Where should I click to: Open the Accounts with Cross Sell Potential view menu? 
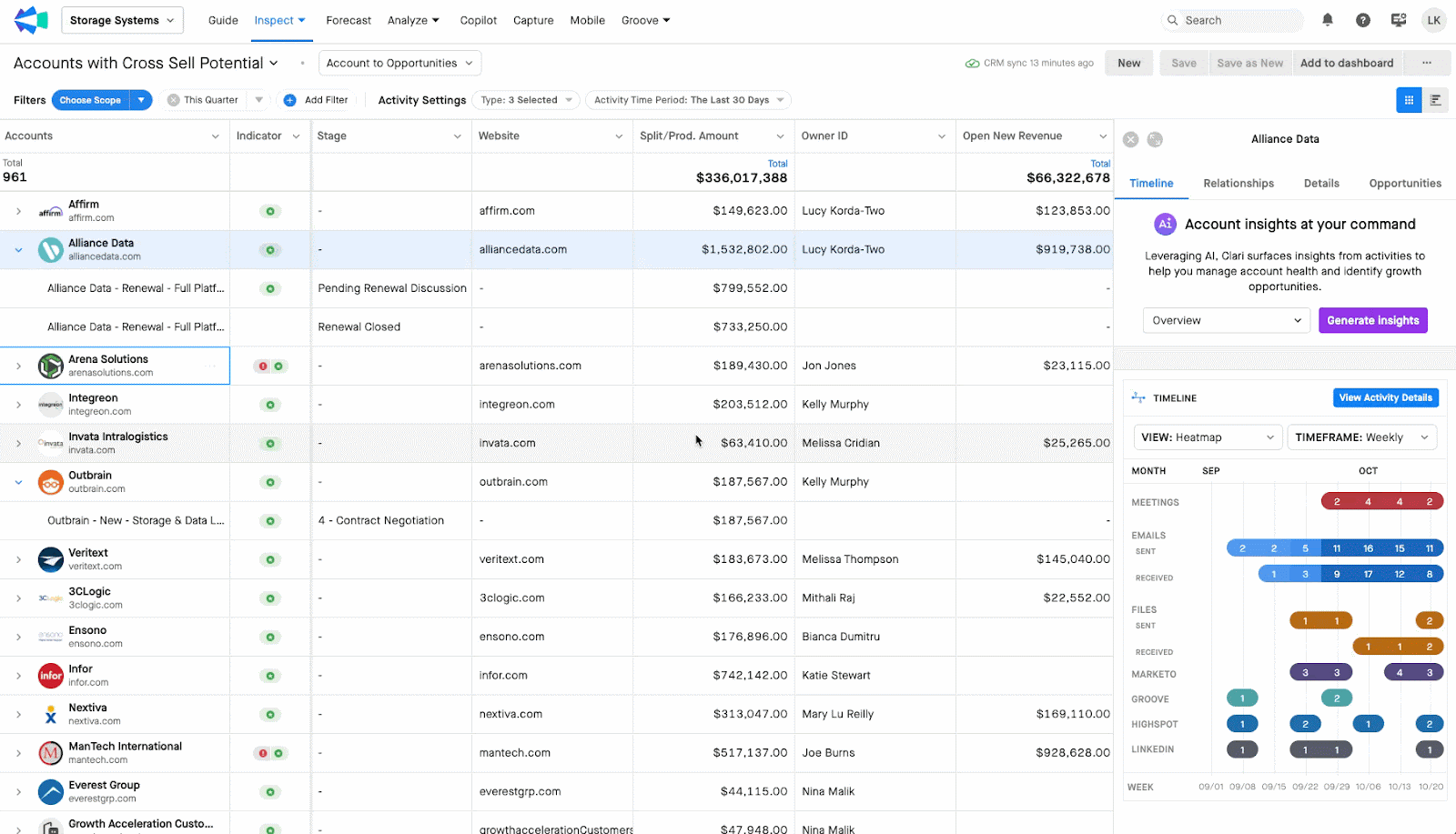pyautogui.click(x=272, y=63)
